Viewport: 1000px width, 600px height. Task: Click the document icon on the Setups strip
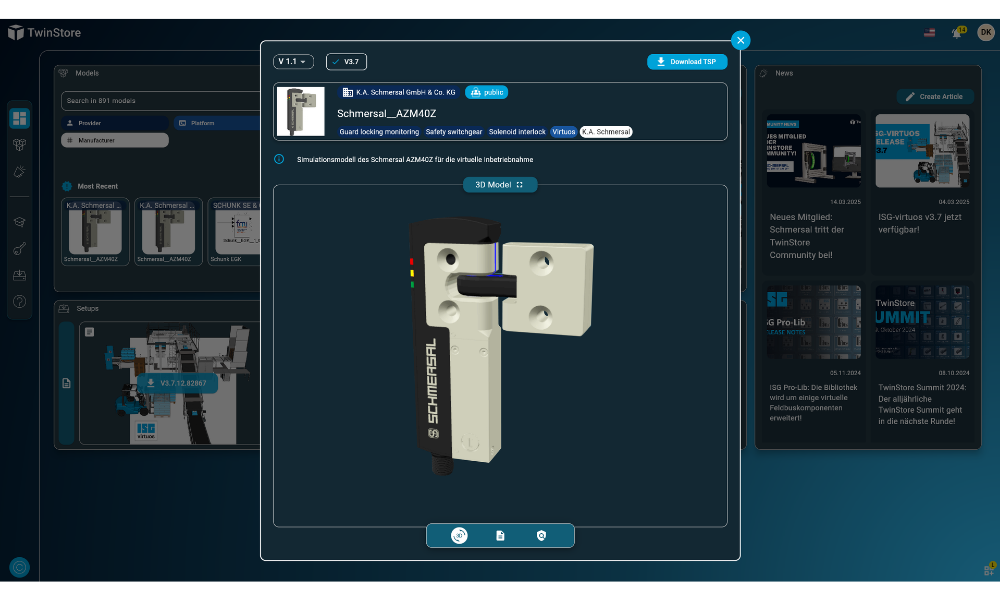tap(66, 383)
